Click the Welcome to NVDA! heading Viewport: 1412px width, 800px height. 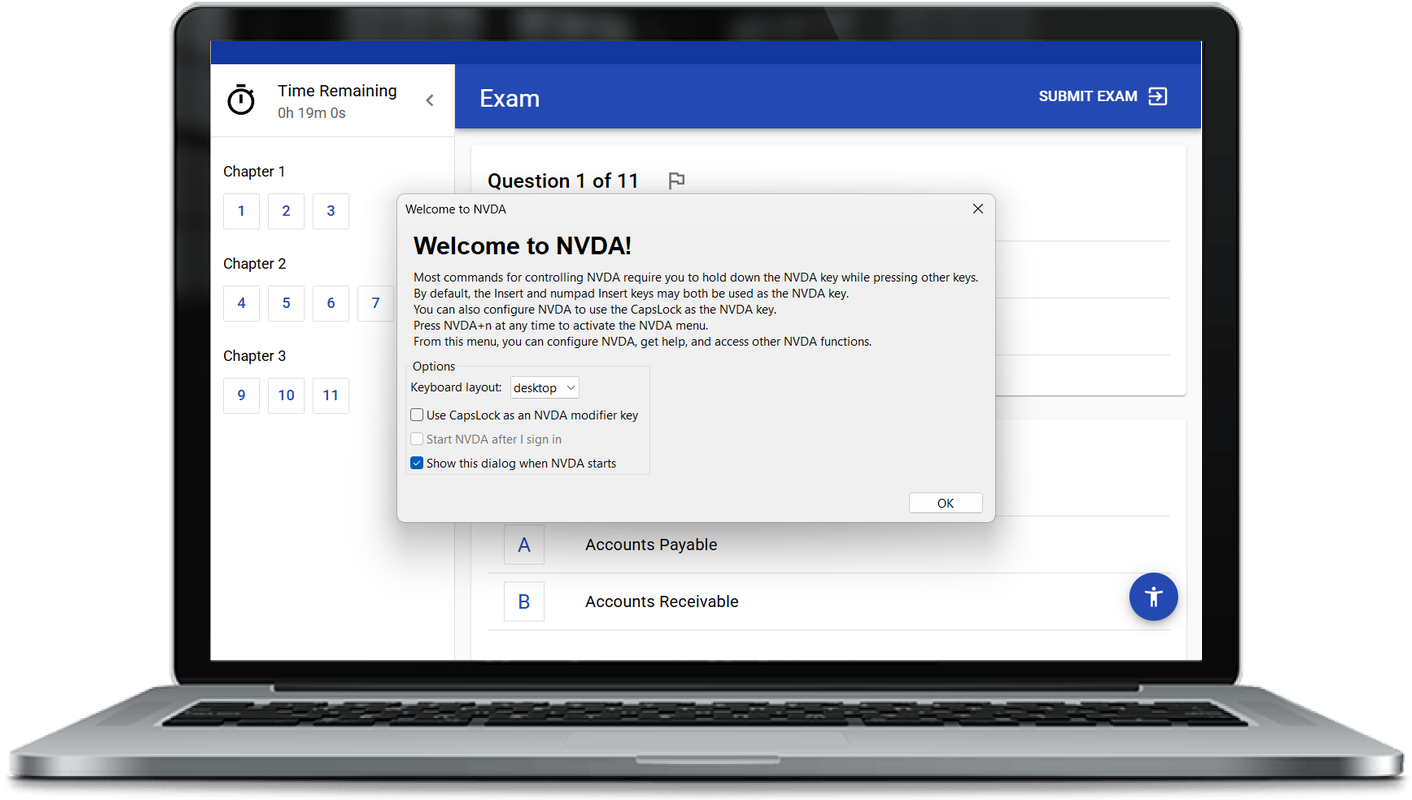point(522,246)
